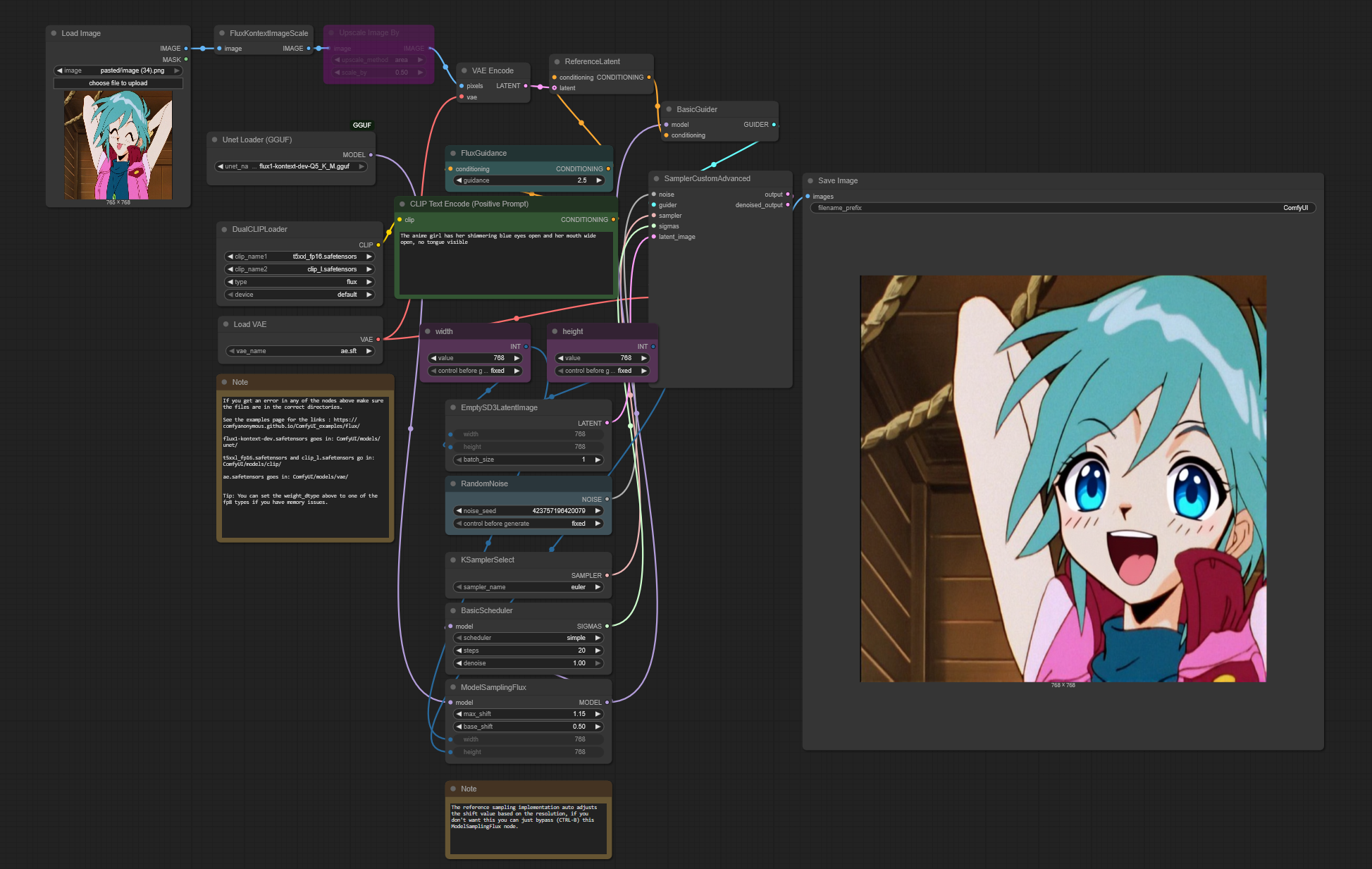The width and height of the screenshot is (1372, 869).
Task: Collapse the KSamplerSelect node via title dot
Action: [453, 560]
